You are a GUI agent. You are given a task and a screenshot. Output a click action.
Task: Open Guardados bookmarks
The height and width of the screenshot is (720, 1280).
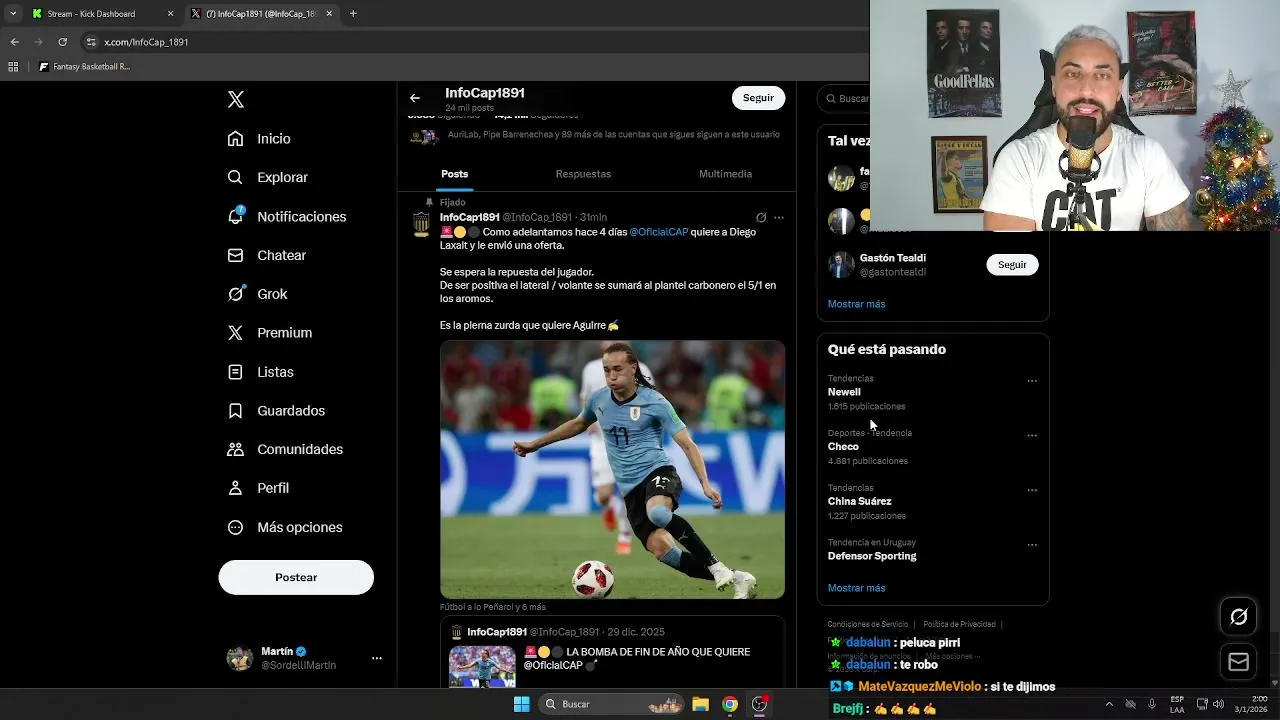tap(276, 411)
